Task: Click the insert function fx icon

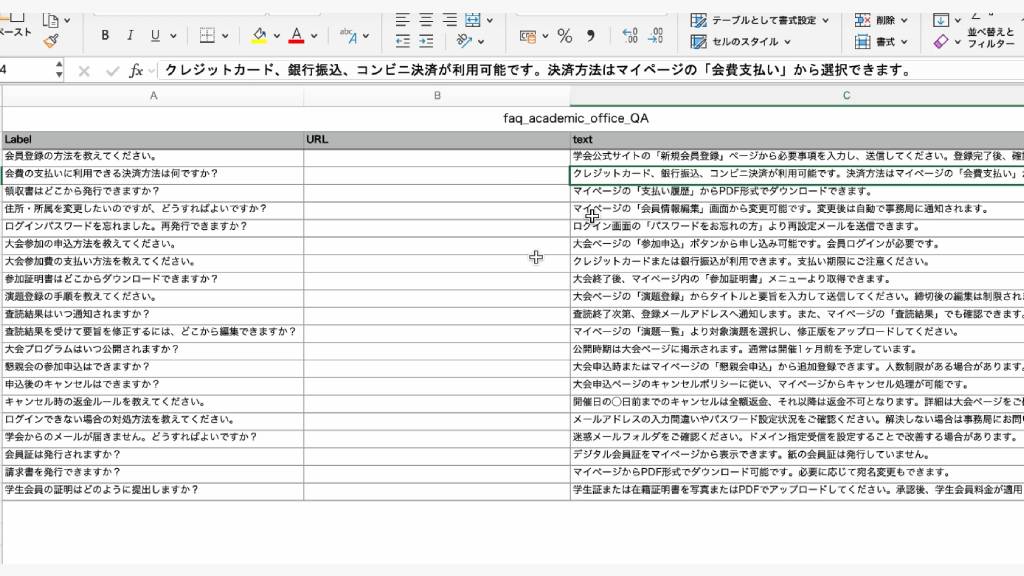Action: (137, 71)
